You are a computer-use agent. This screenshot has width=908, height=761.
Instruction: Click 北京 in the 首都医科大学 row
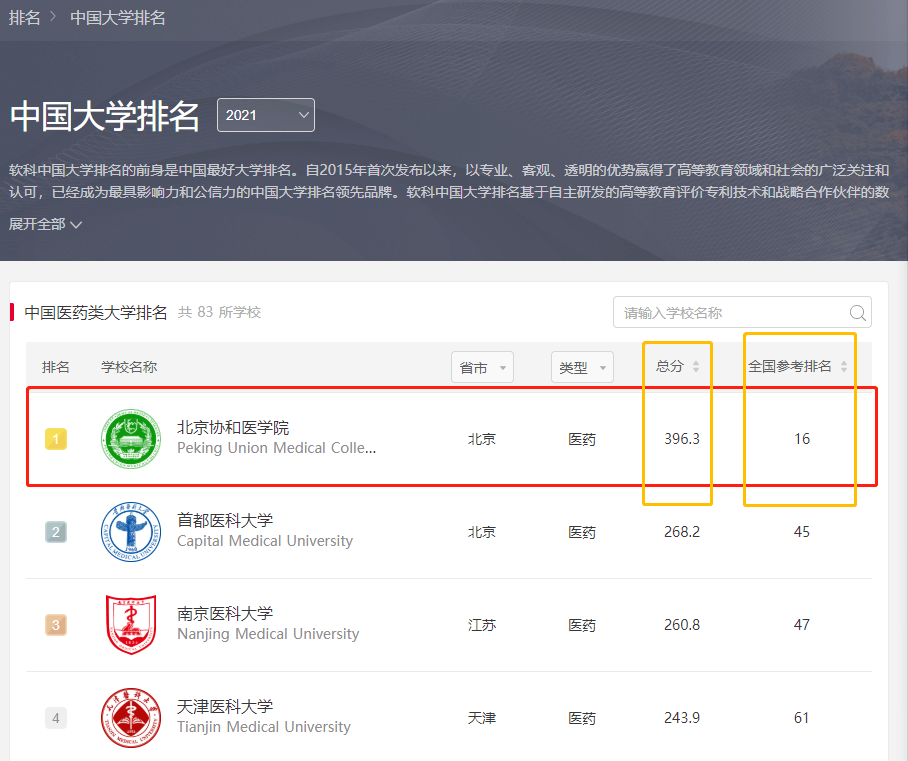click(x=482, y=532)
